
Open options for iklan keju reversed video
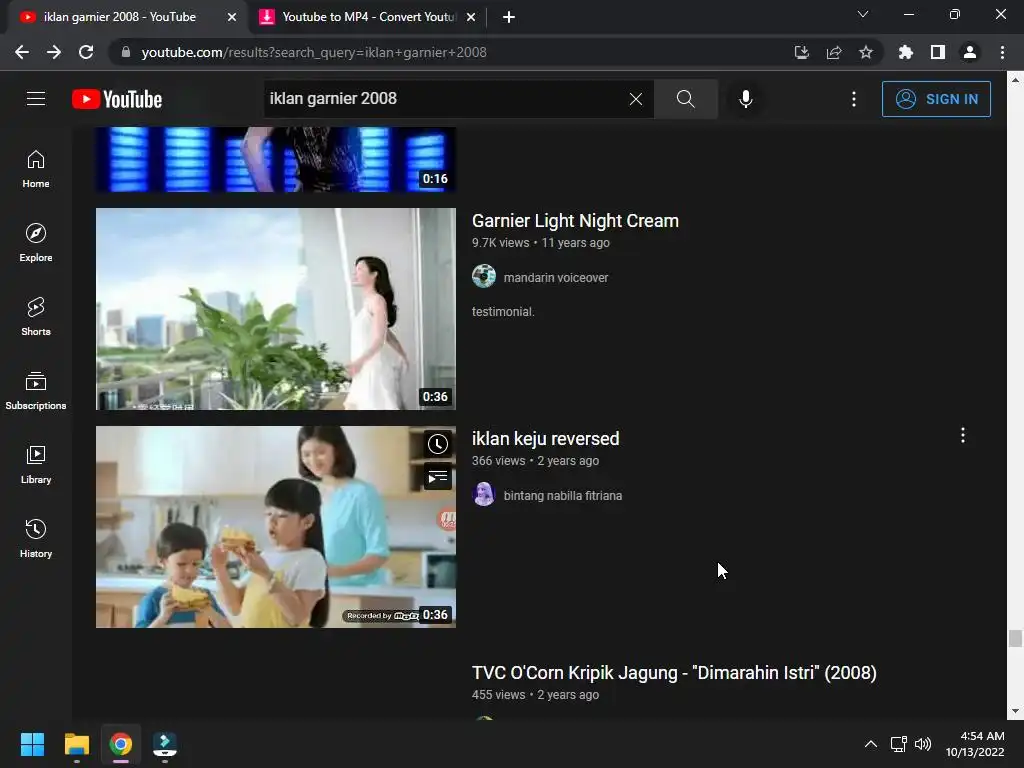point(963,436)
